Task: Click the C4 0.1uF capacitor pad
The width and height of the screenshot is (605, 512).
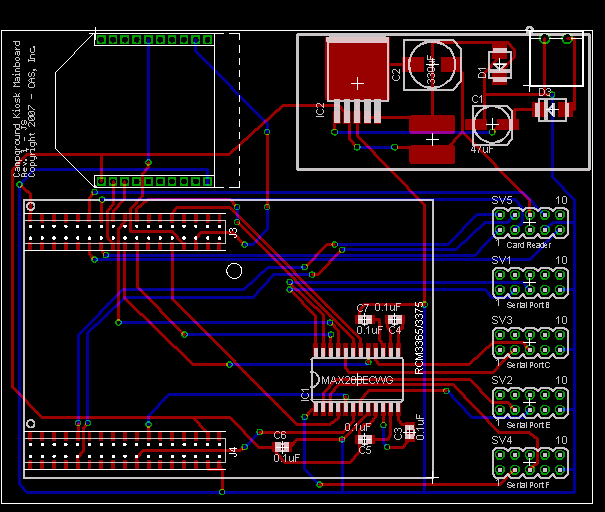Action: pyautogui.click(x=392, y=319)
